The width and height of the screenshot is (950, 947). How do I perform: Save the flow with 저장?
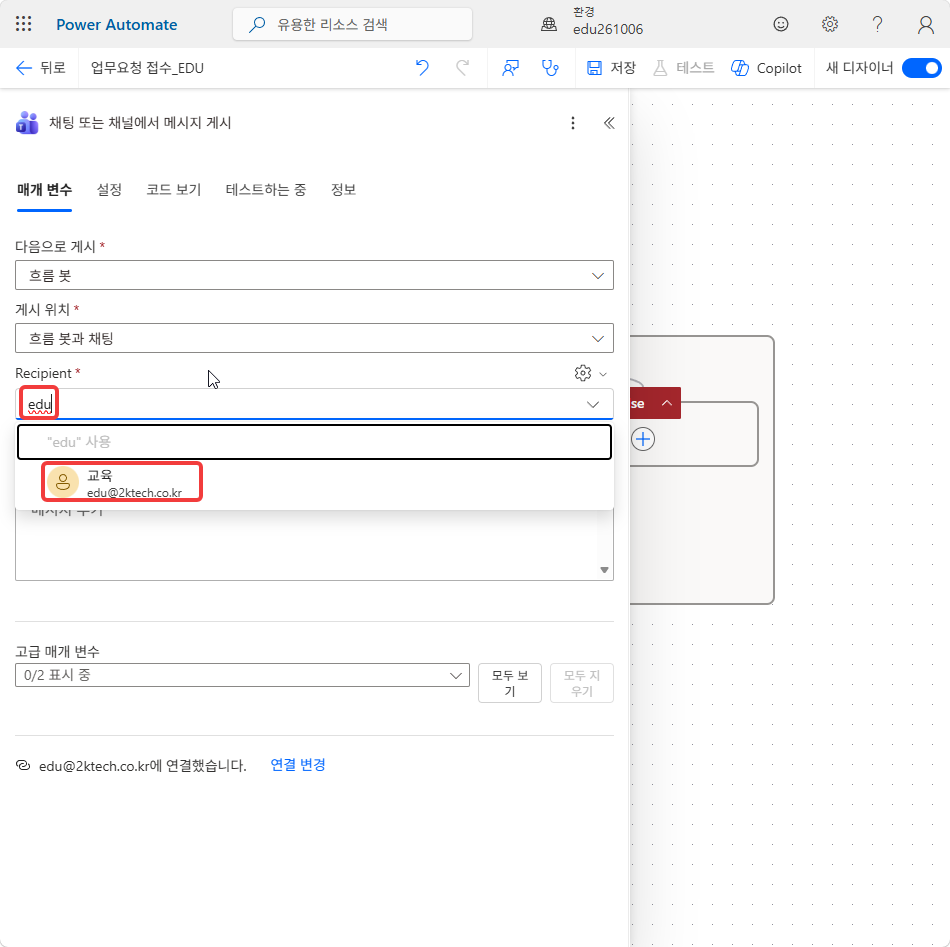(x=611, y=68)
